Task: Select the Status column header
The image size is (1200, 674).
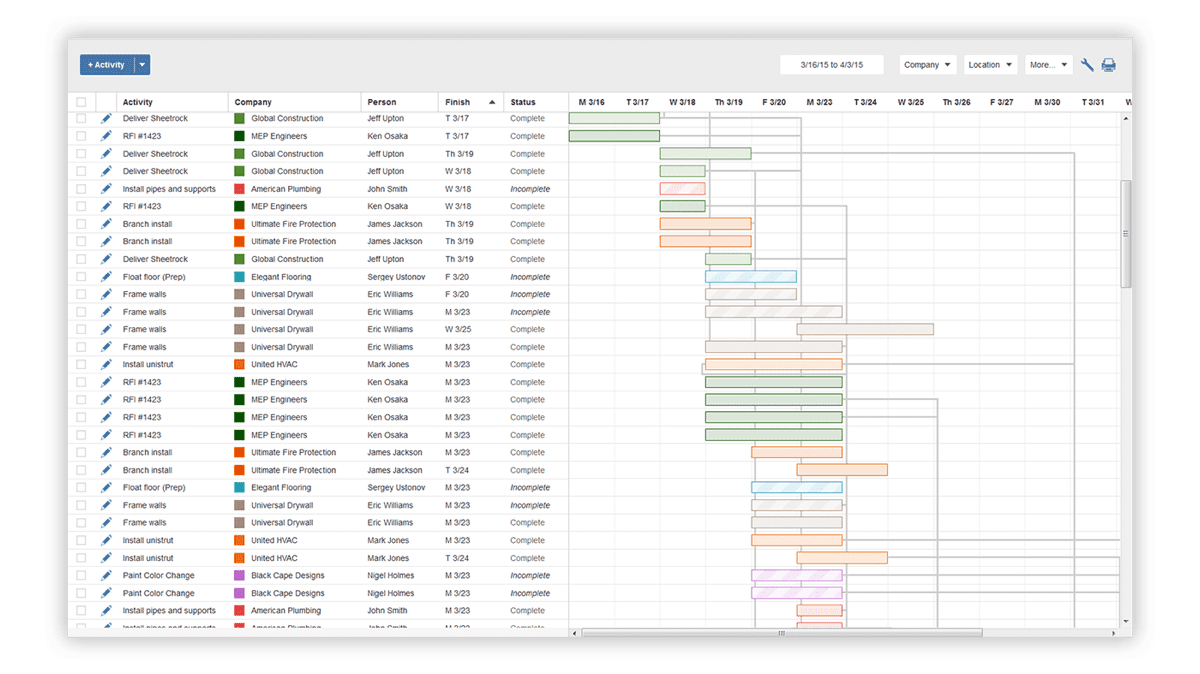Action: [523, 102]
